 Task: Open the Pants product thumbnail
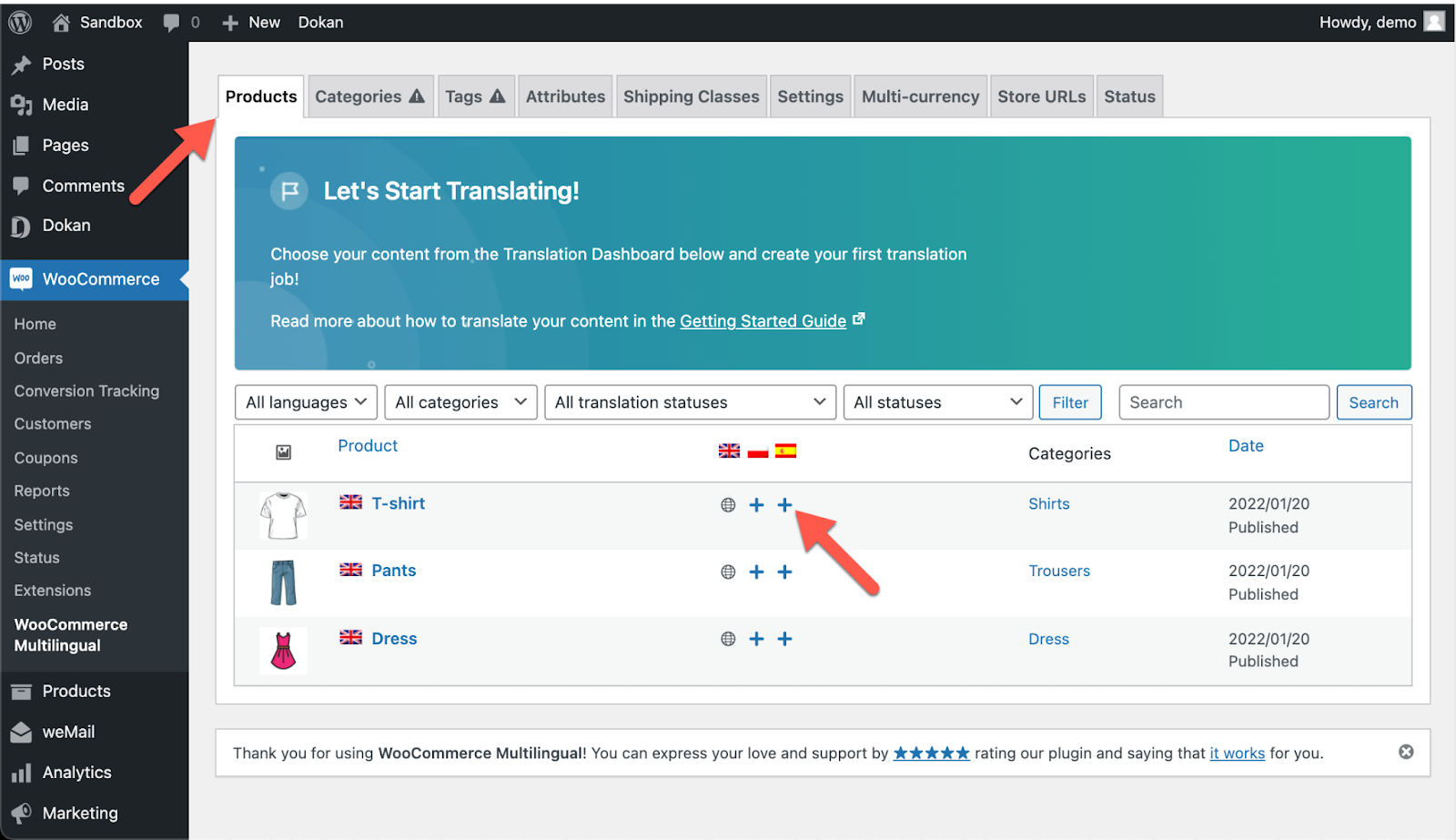(x=283, y=583)
